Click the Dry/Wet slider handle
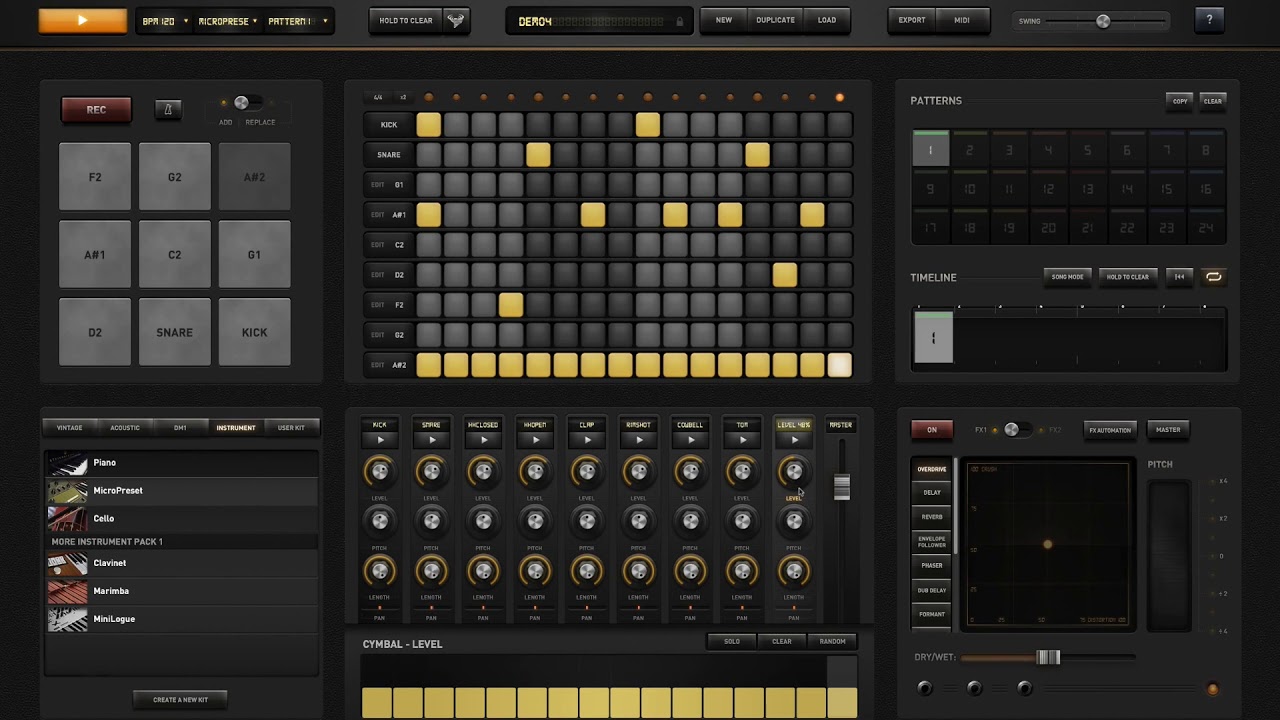Image resolution: width=1280 pixels, height=720 pixels. point(1048,657)
